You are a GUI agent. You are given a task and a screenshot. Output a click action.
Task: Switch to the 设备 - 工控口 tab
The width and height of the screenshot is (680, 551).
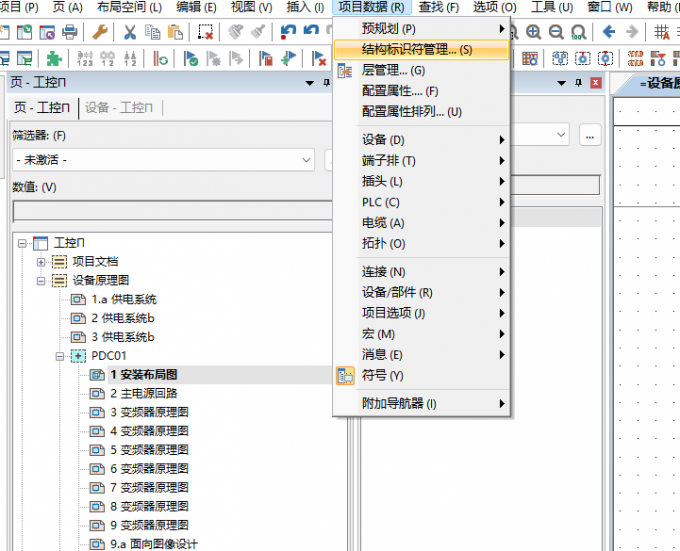point(119,107)
